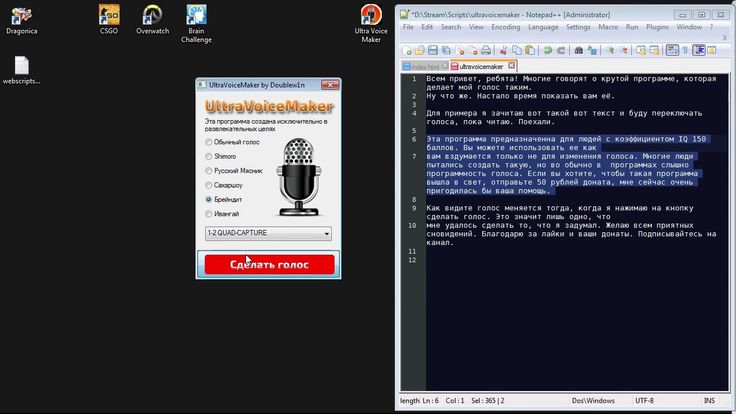736x414 pixels.
Task: Click the New file toolbar icon
Action: [x=407, y=50]
